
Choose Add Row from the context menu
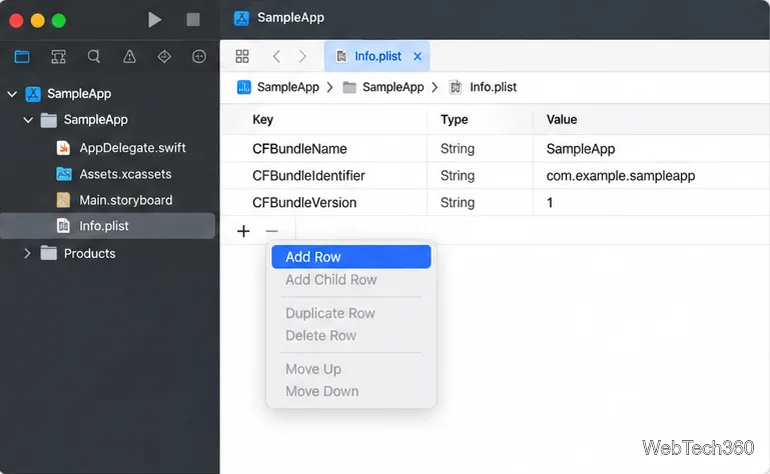351,257
